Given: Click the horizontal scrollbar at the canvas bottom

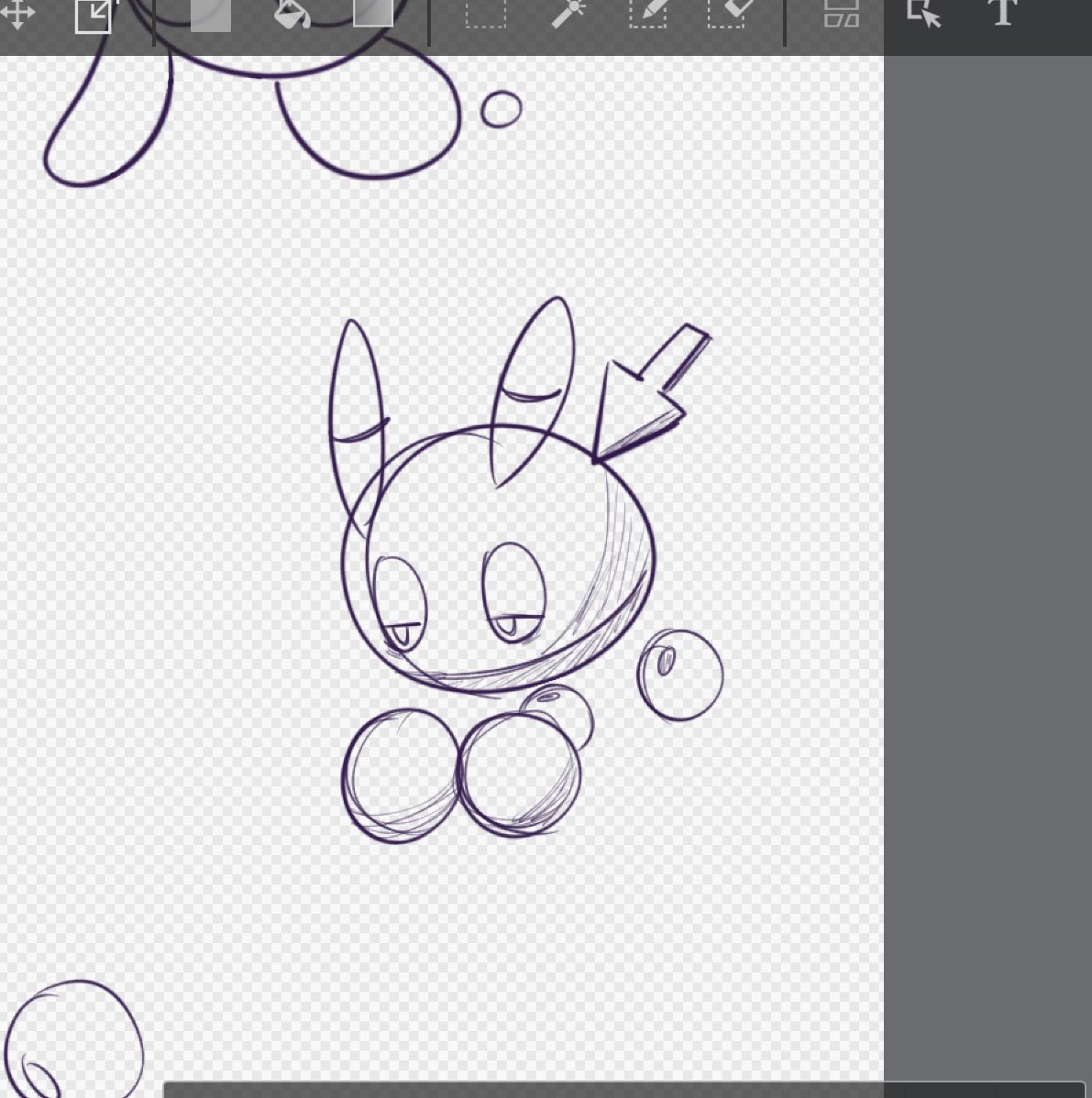Looking at the screenshot, I should point(624,1090).
